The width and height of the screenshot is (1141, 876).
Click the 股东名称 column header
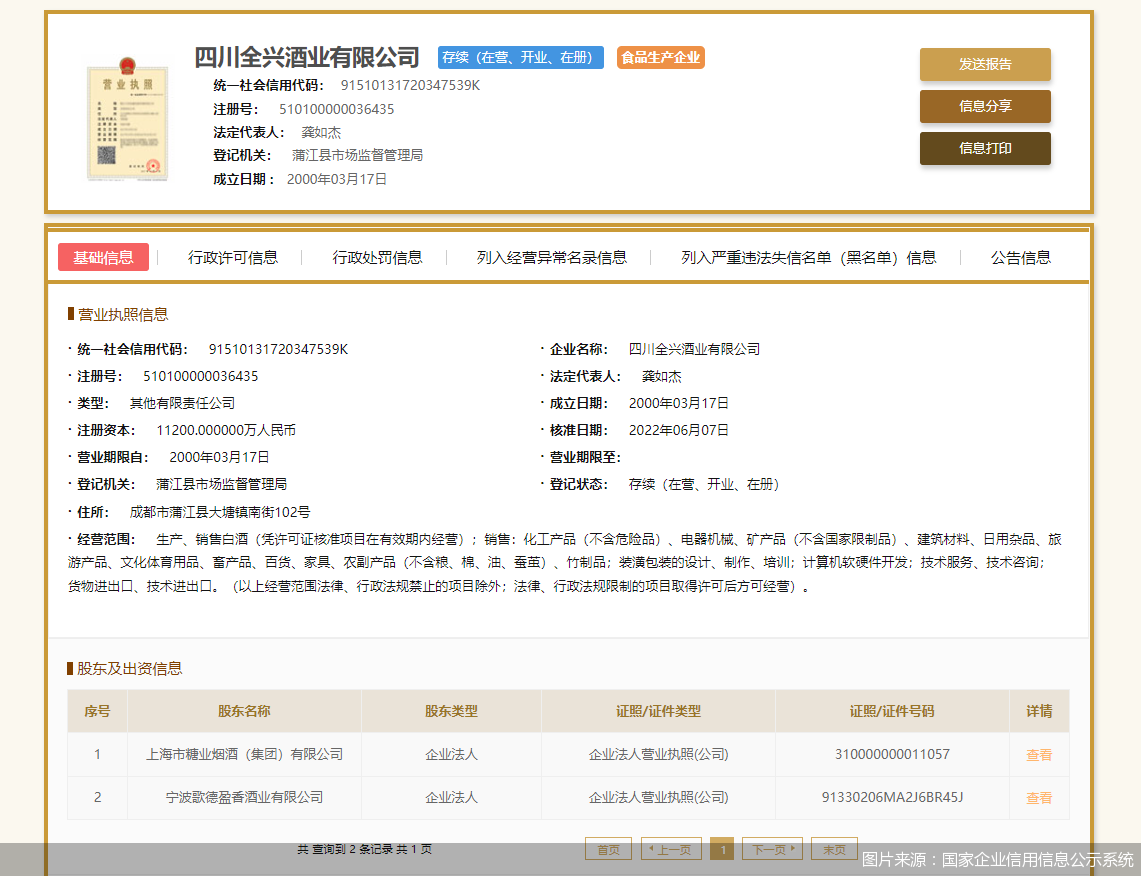point(244,711)
